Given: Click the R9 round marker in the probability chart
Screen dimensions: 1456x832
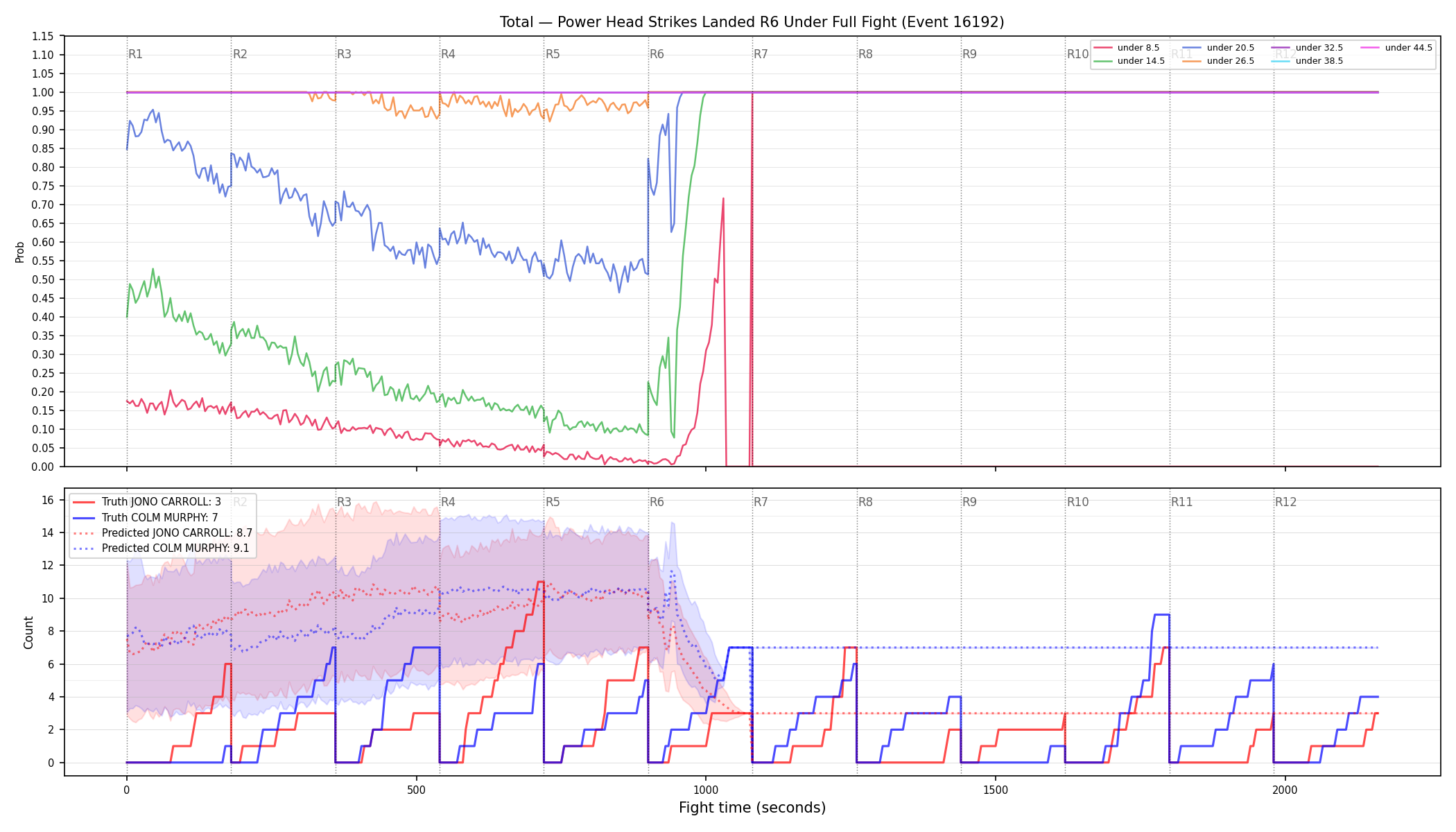Looking at the screenshot, I should click(969, 54).
